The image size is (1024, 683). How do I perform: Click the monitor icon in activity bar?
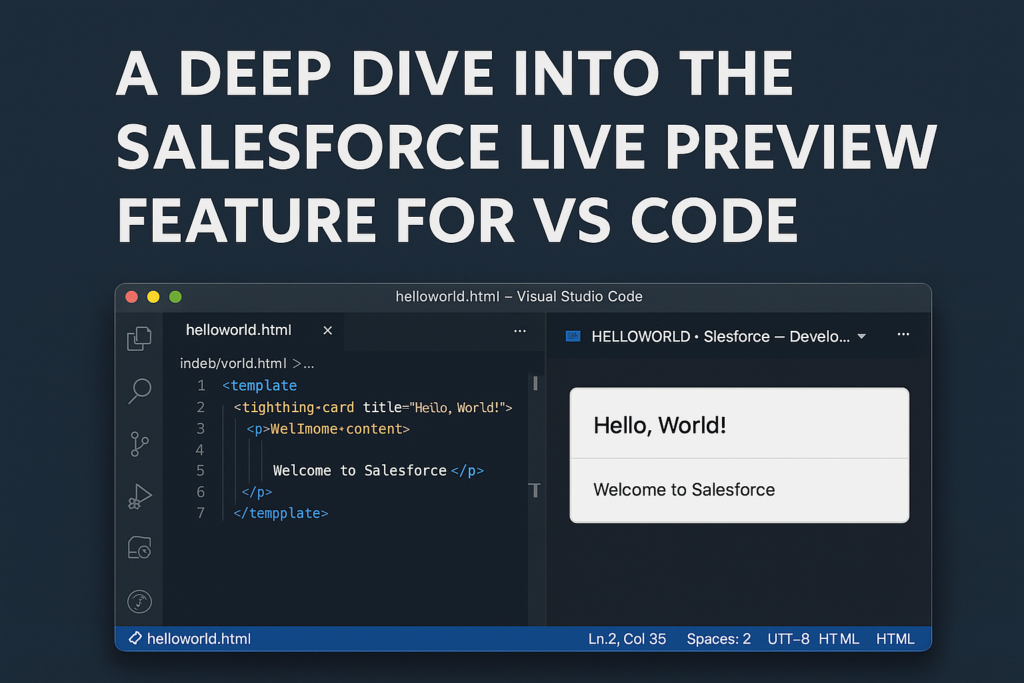[139, 548]
